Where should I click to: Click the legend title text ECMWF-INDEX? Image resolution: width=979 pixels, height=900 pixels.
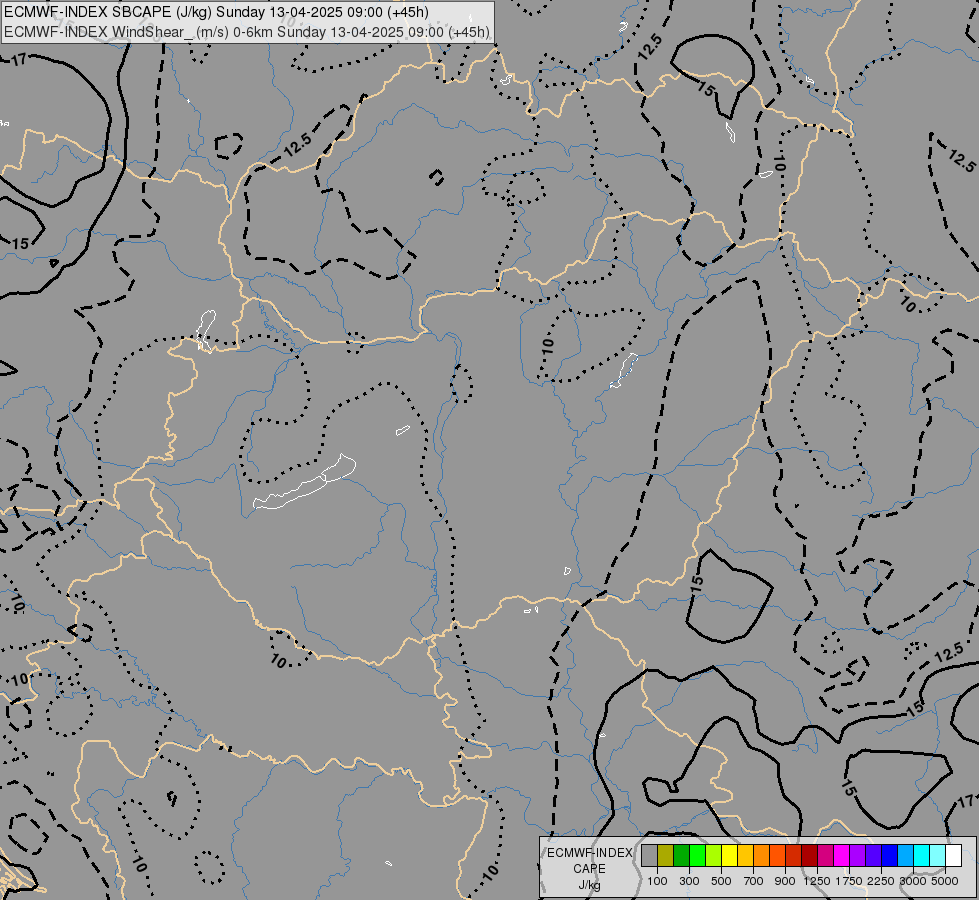pyautogui.click(x=589, y=853)
